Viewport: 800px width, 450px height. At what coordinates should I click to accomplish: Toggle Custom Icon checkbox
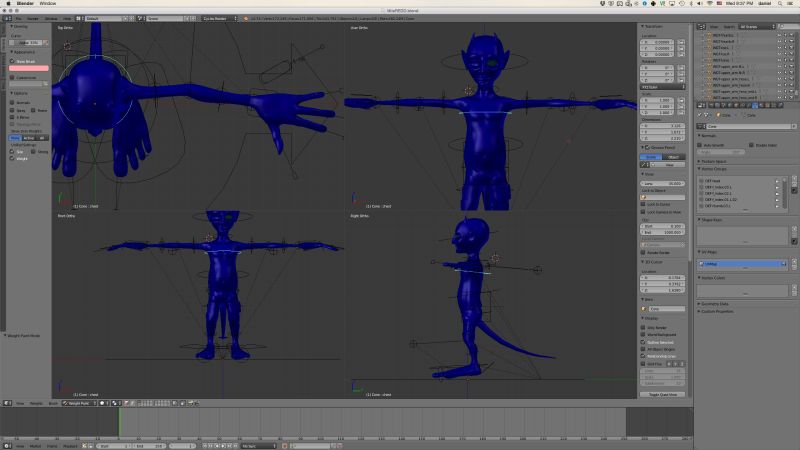click(11, 78)
